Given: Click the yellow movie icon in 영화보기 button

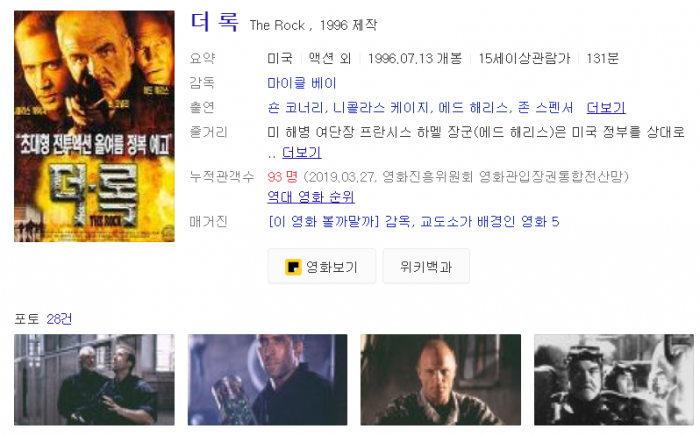Looking at the screenshot, I should (293, 267).
